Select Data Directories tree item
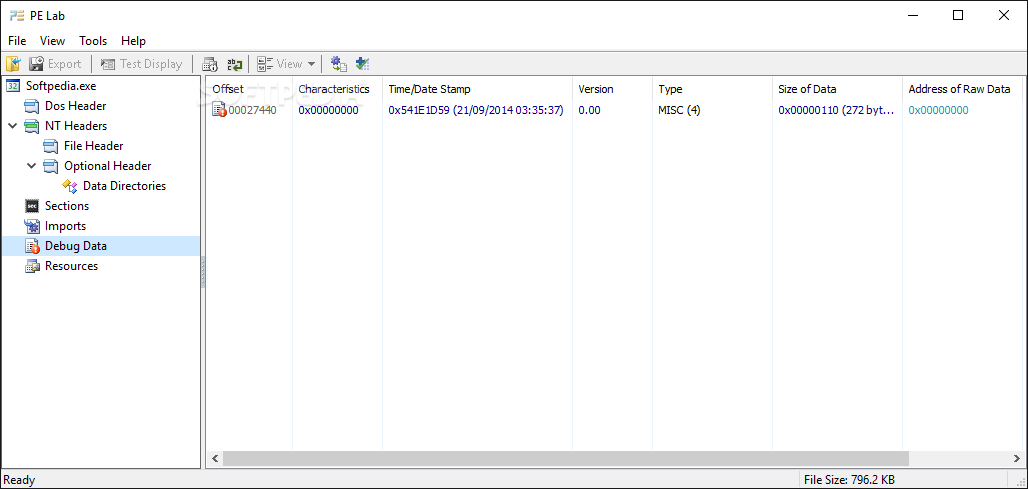Viewport: 1028px width, 489px height. coord(125,186)
